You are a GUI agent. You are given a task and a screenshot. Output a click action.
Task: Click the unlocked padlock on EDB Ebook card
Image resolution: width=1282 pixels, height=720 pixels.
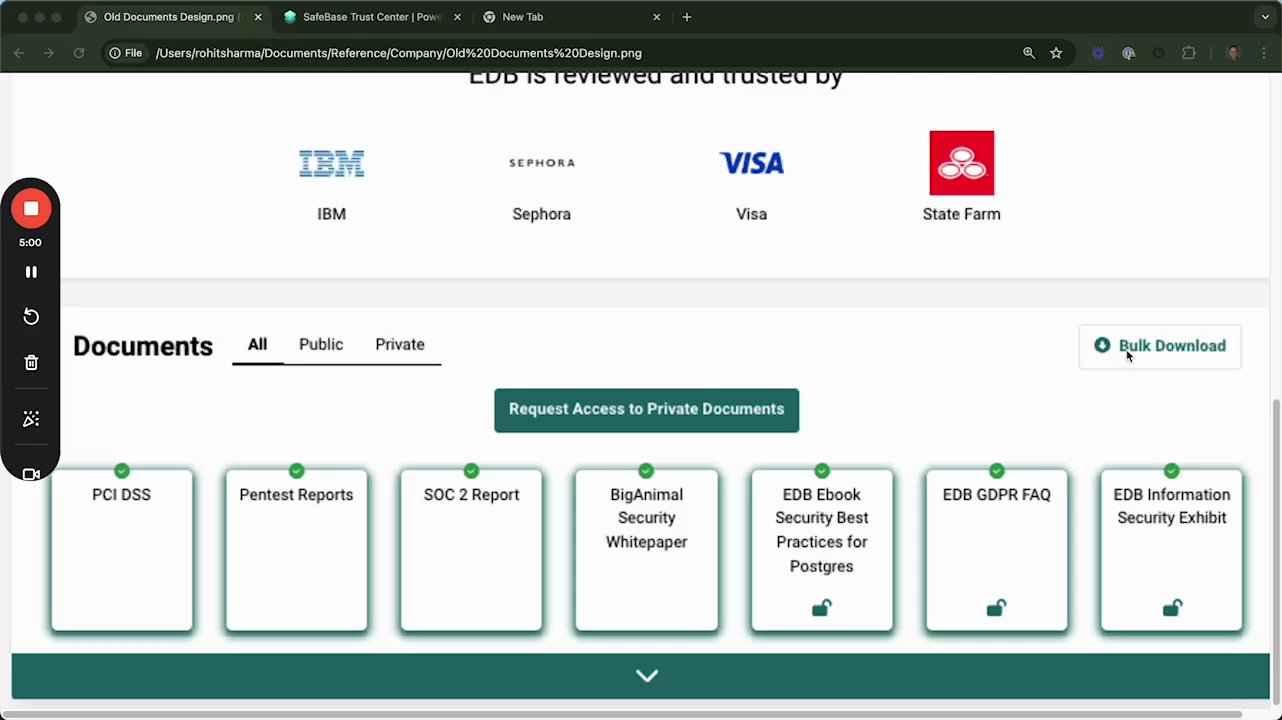point(822,608)
